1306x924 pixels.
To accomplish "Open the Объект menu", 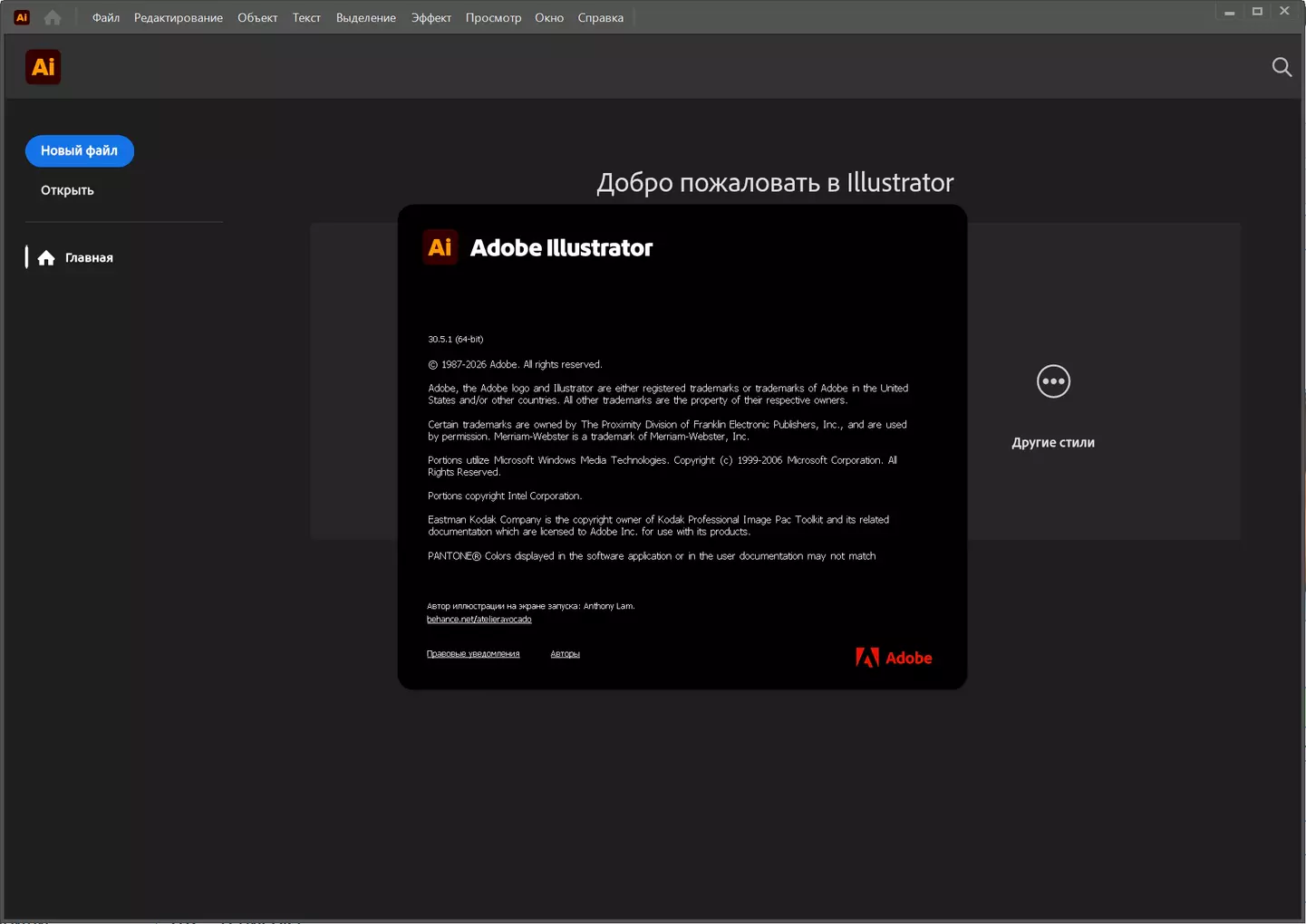I will [x=257, y=17].
